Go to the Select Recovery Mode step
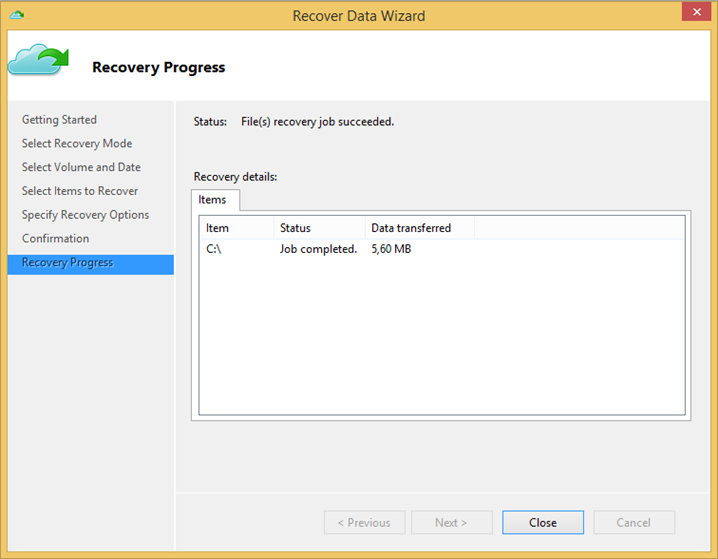This screenshot has width=718, height=559. pyautogui.click(x=77, y=144)
